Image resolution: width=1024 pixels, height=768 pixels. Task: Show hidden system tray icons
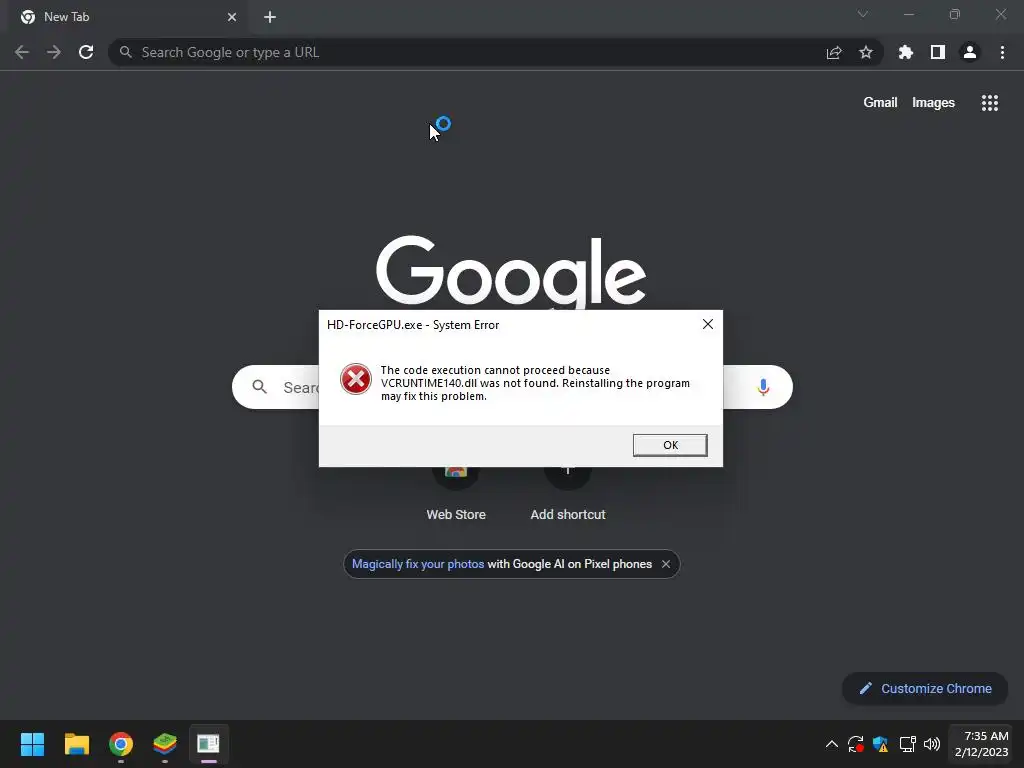[831, 744]
